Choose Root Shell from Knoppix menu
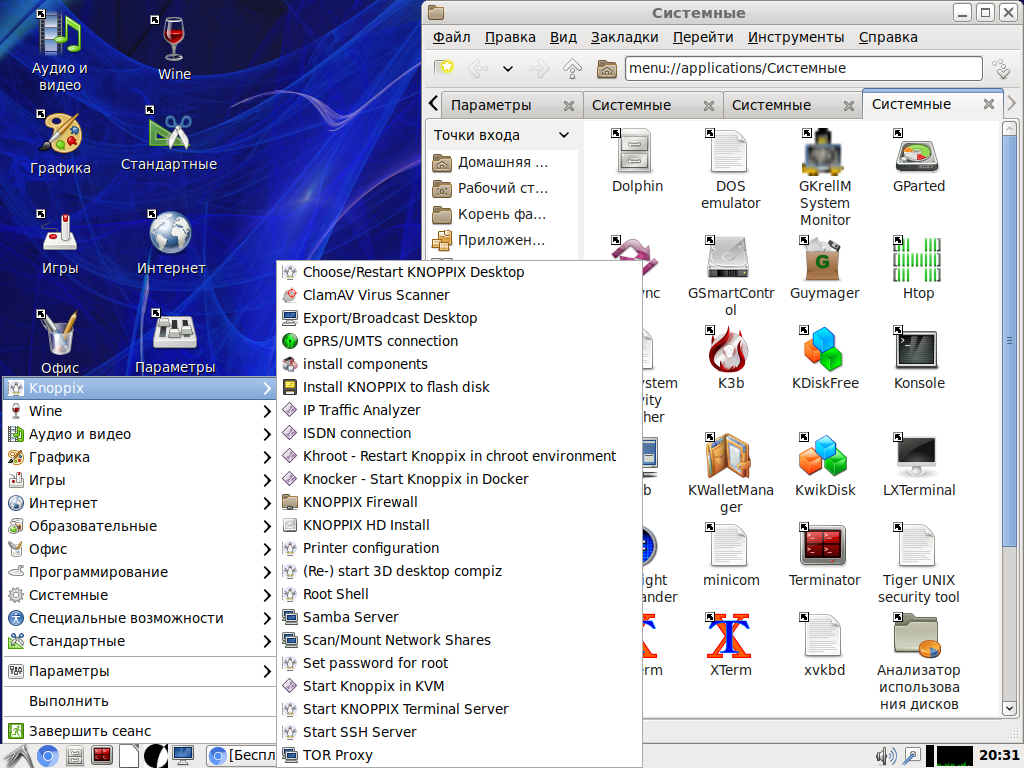 coord(460,594)
